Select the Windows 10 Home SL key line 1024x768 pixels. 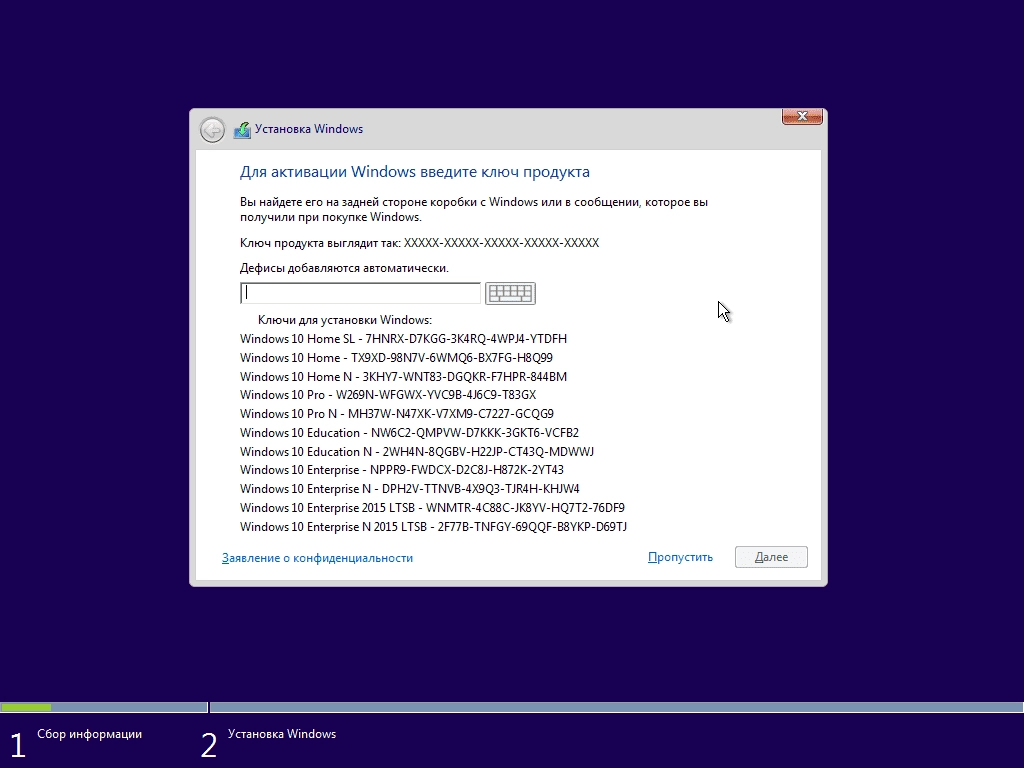pyautogui.click(x=403, y=339)
